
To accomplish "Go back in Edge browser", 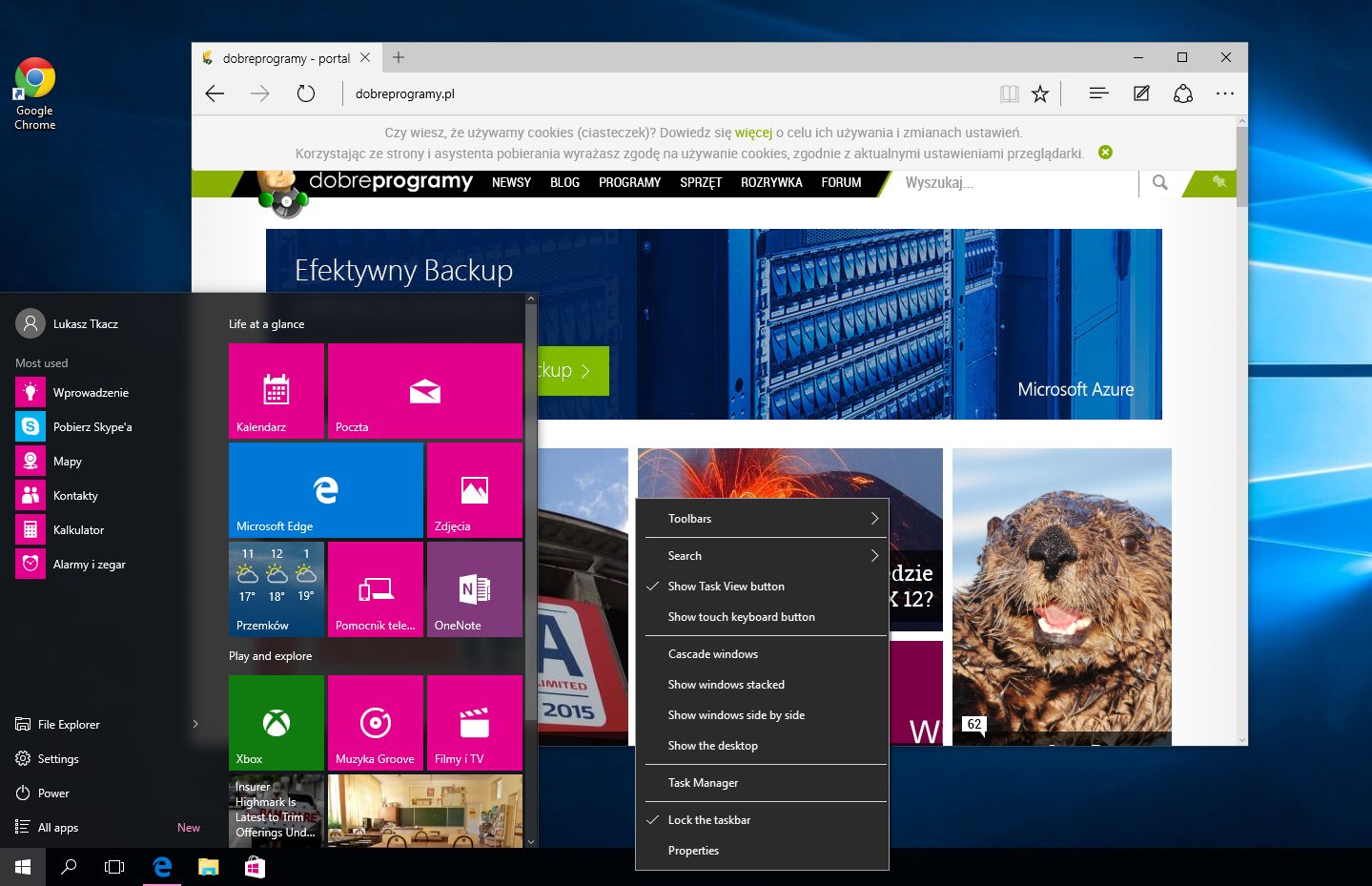I will (x=215, y=93).
